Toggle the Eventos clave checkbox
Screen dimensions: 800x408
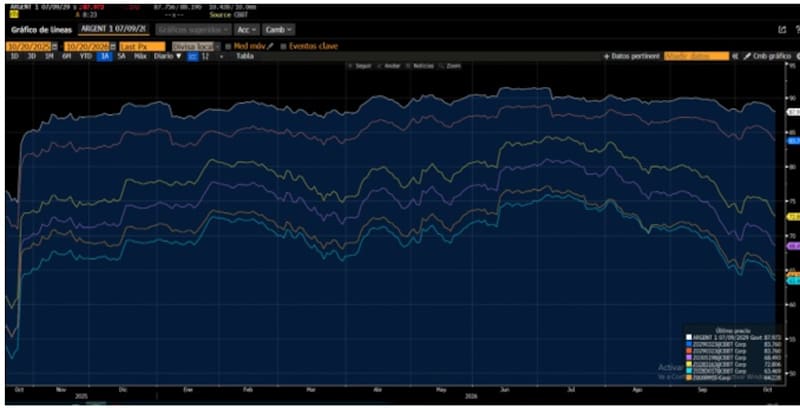pyautogui.click(x=283, y=46)
